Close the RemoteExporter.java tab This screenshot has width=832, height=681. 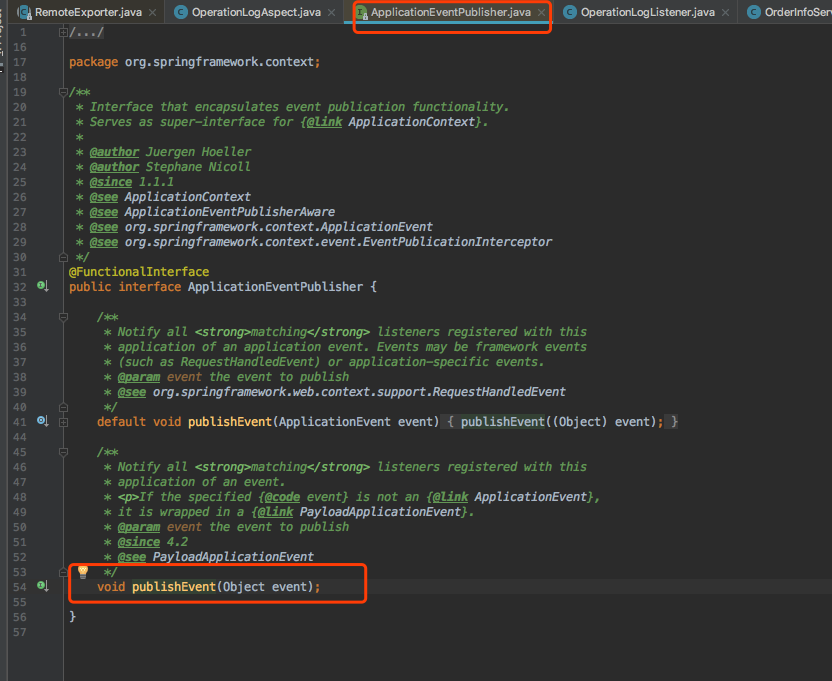point(151,13)
